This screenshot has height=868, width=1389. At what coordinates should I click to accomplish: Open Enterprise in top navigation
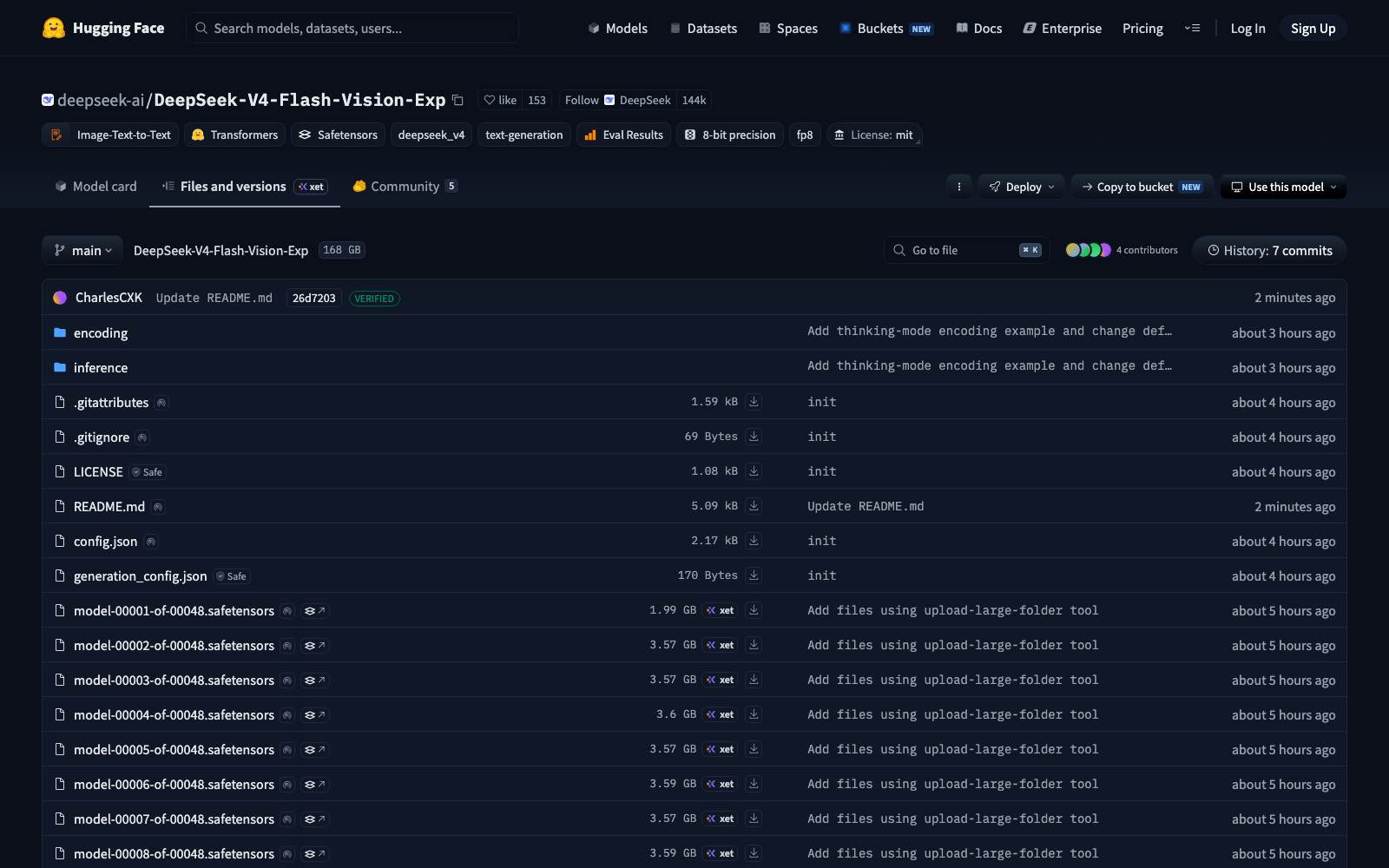(x=1063, y=28)
